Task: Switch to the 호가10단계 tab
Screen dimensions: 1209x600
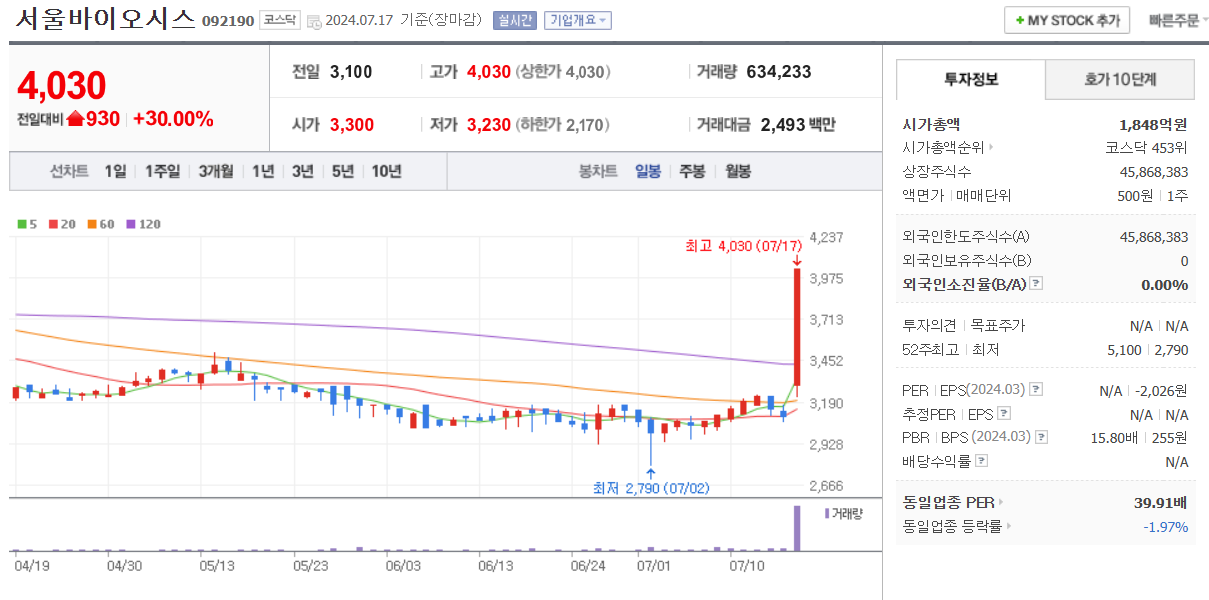Action: 1120,79
